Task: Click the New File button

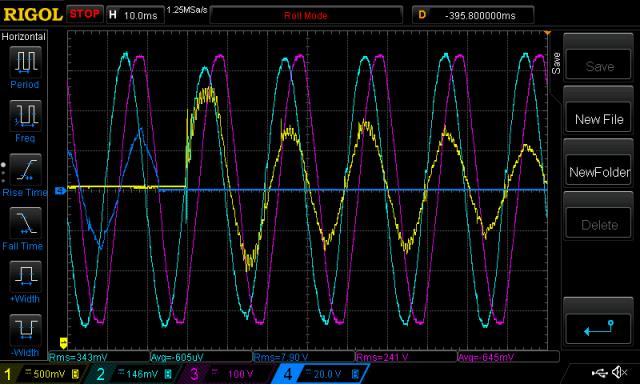Action: coord(598,119)
